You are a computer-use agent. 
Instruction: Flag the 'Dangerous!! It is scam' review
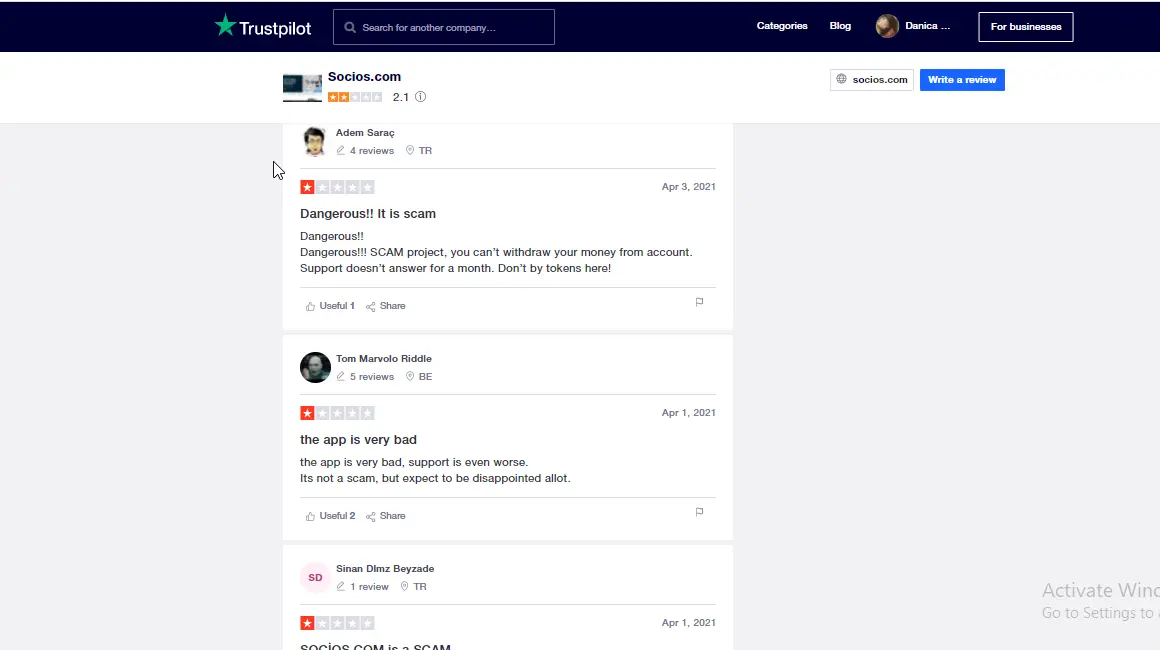pyautogui.click(x=699, y=302)
